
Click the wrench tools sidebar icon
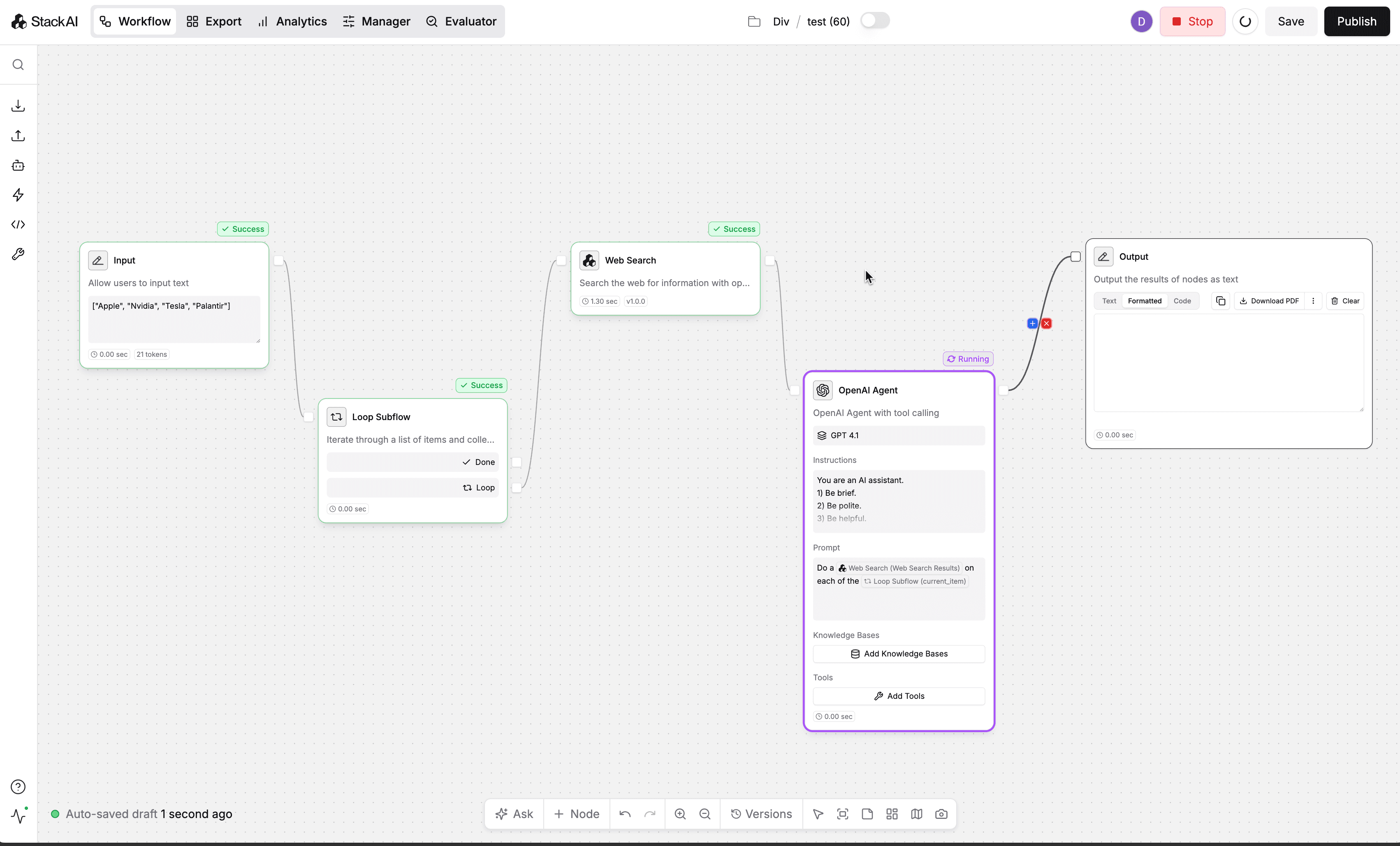coord(18,254)
